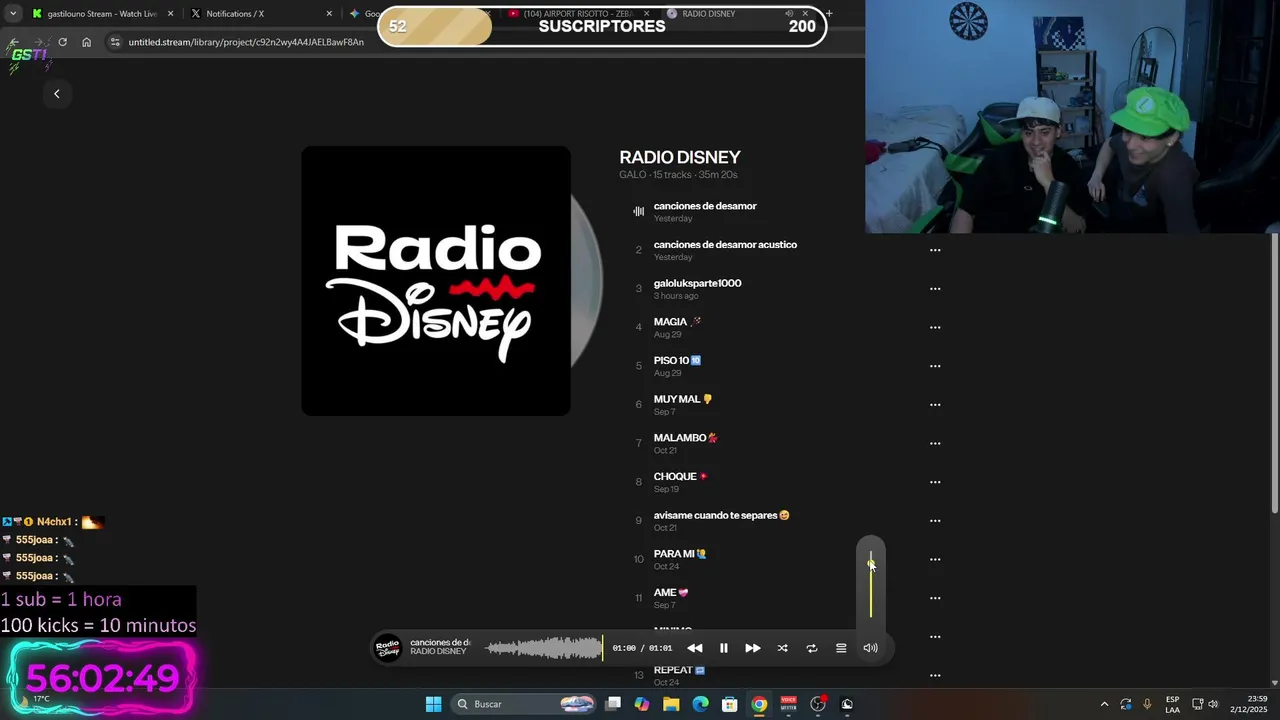1280x720 pixels.
Task: Show hidden system tray icons
Action: coord(1104,704)
